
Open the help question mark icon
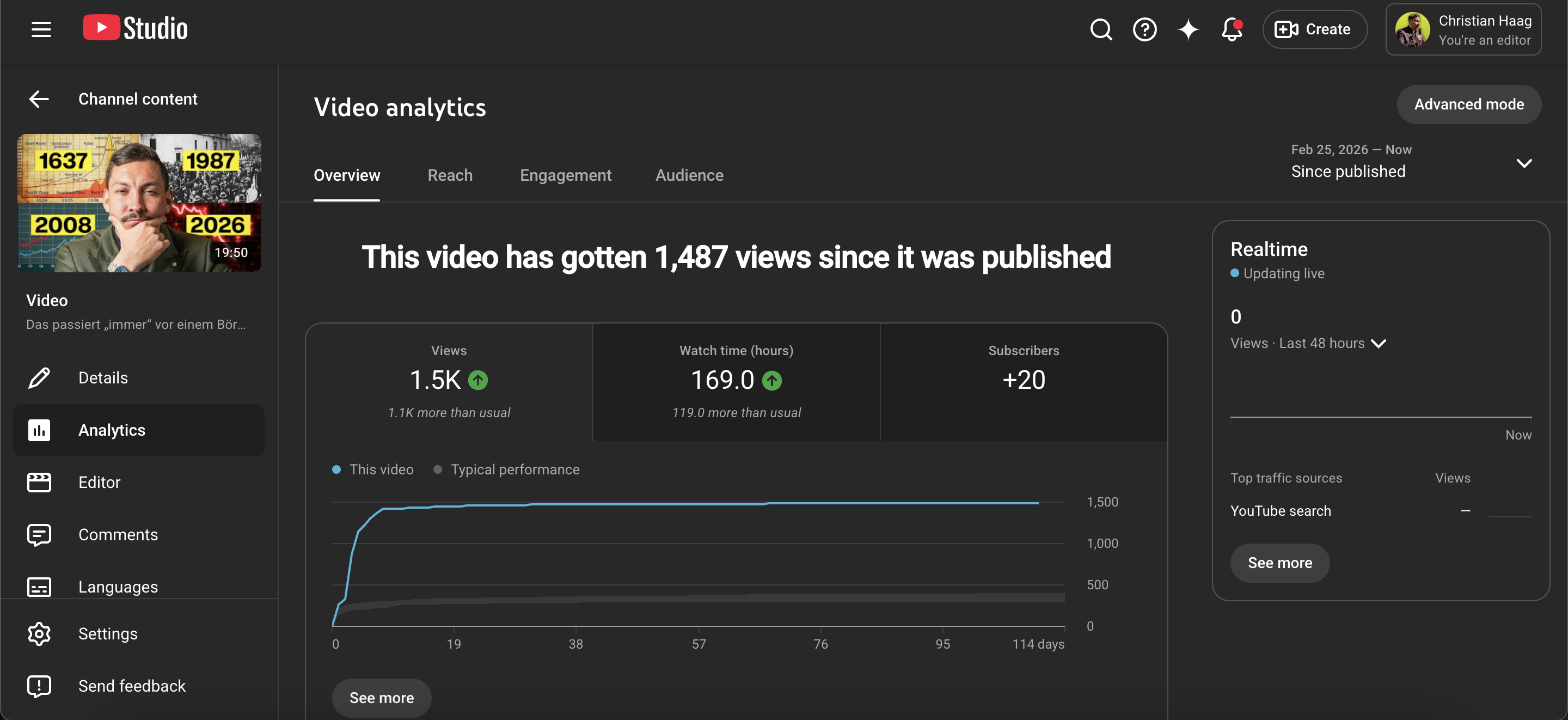click(1144, 29)
